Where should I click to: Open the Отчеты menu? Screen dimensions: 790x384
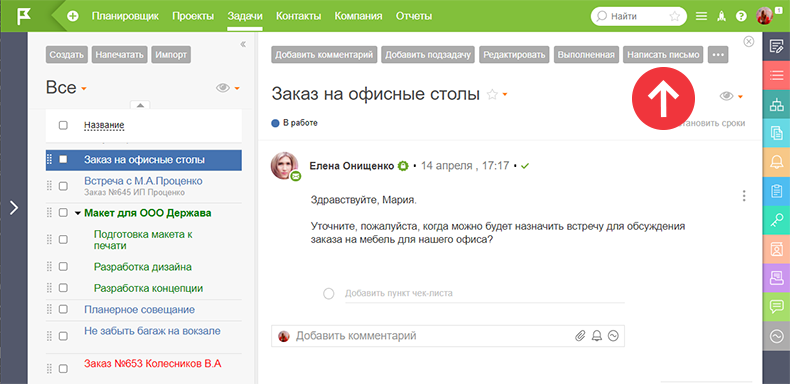[x=414, y=16]
